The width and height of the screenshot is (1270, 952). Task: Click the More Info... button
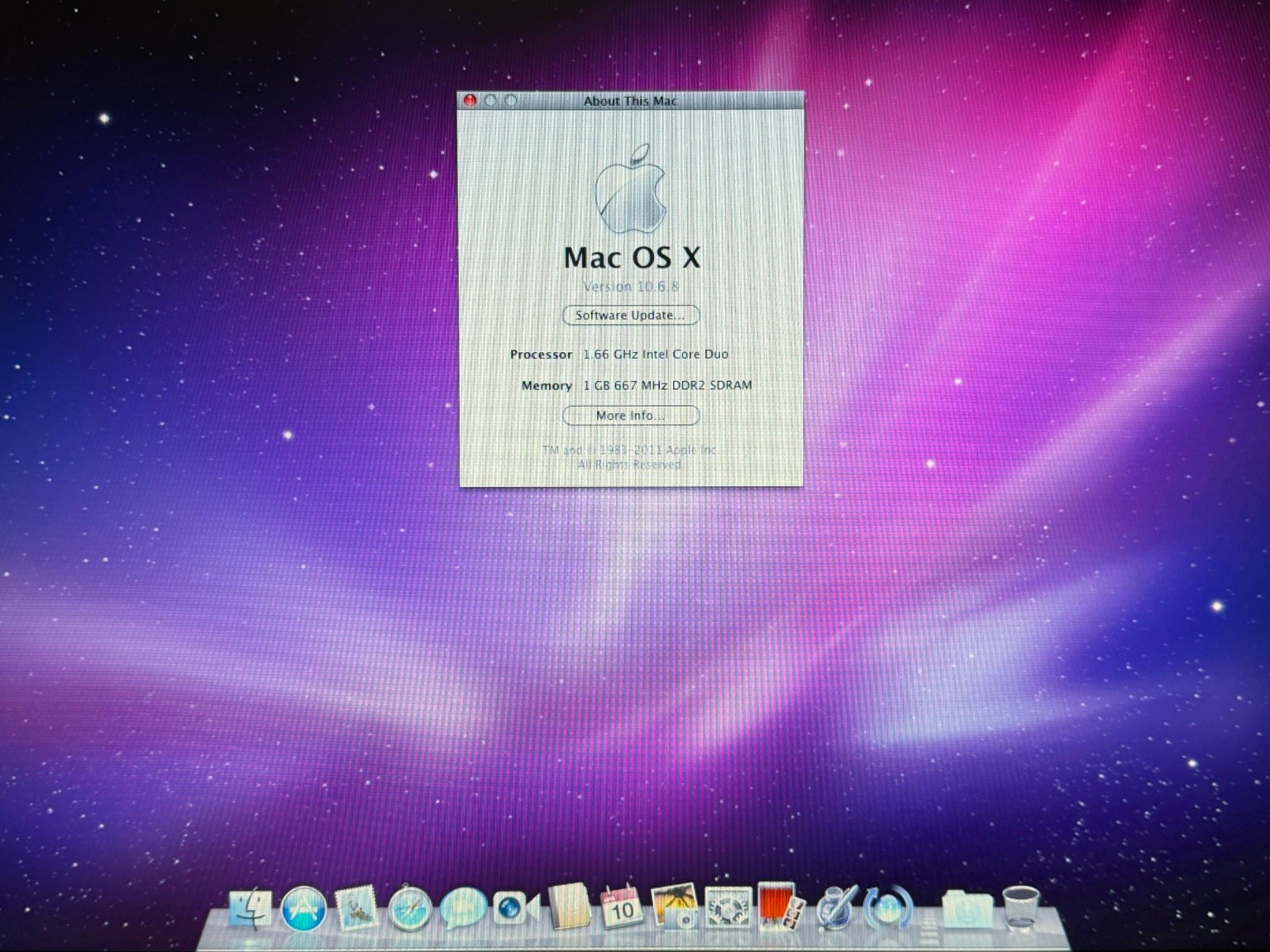631,416
